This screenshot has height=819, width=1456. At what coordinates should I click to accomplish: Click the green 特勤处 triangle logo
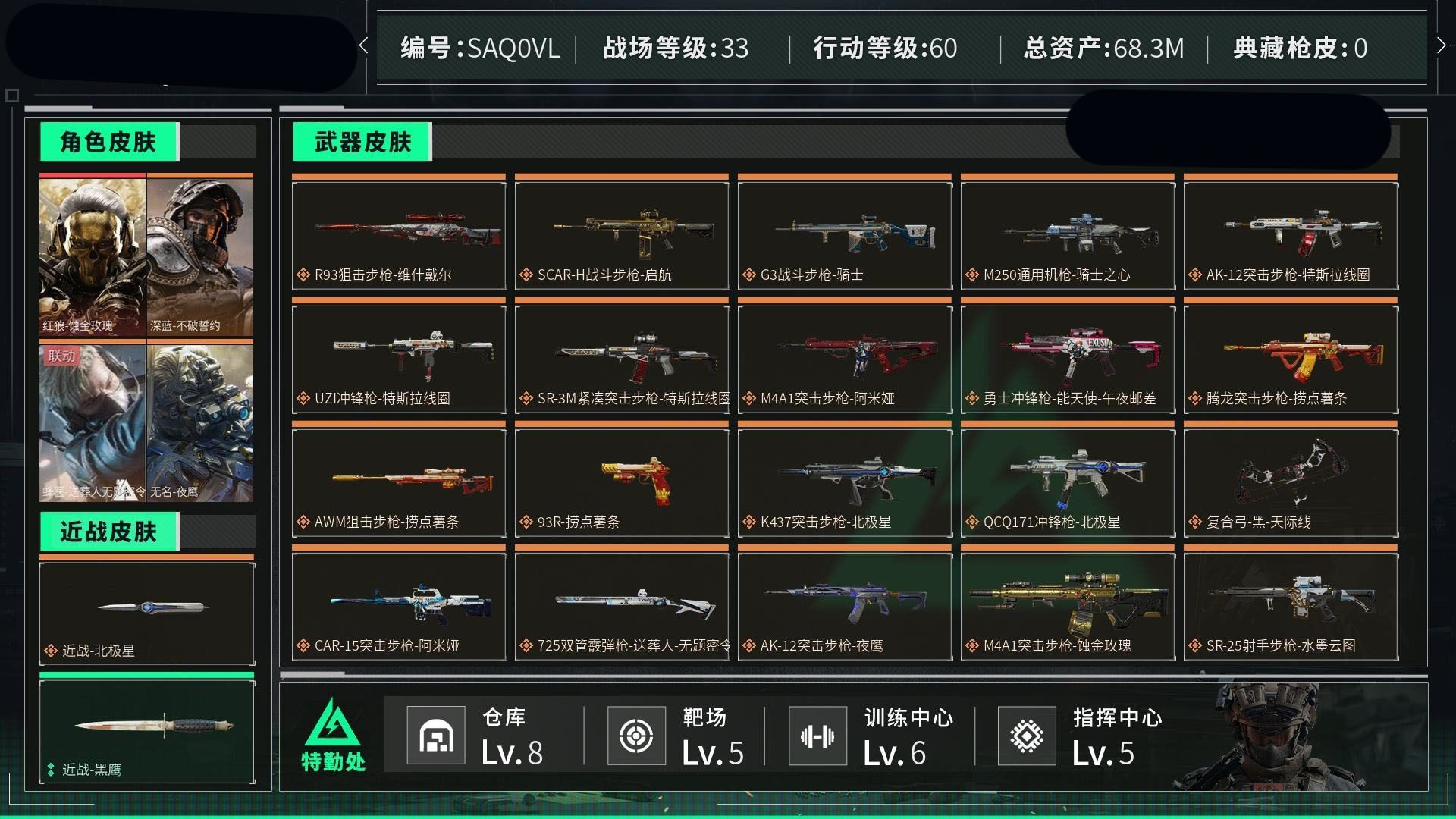[x=333, y=723]
